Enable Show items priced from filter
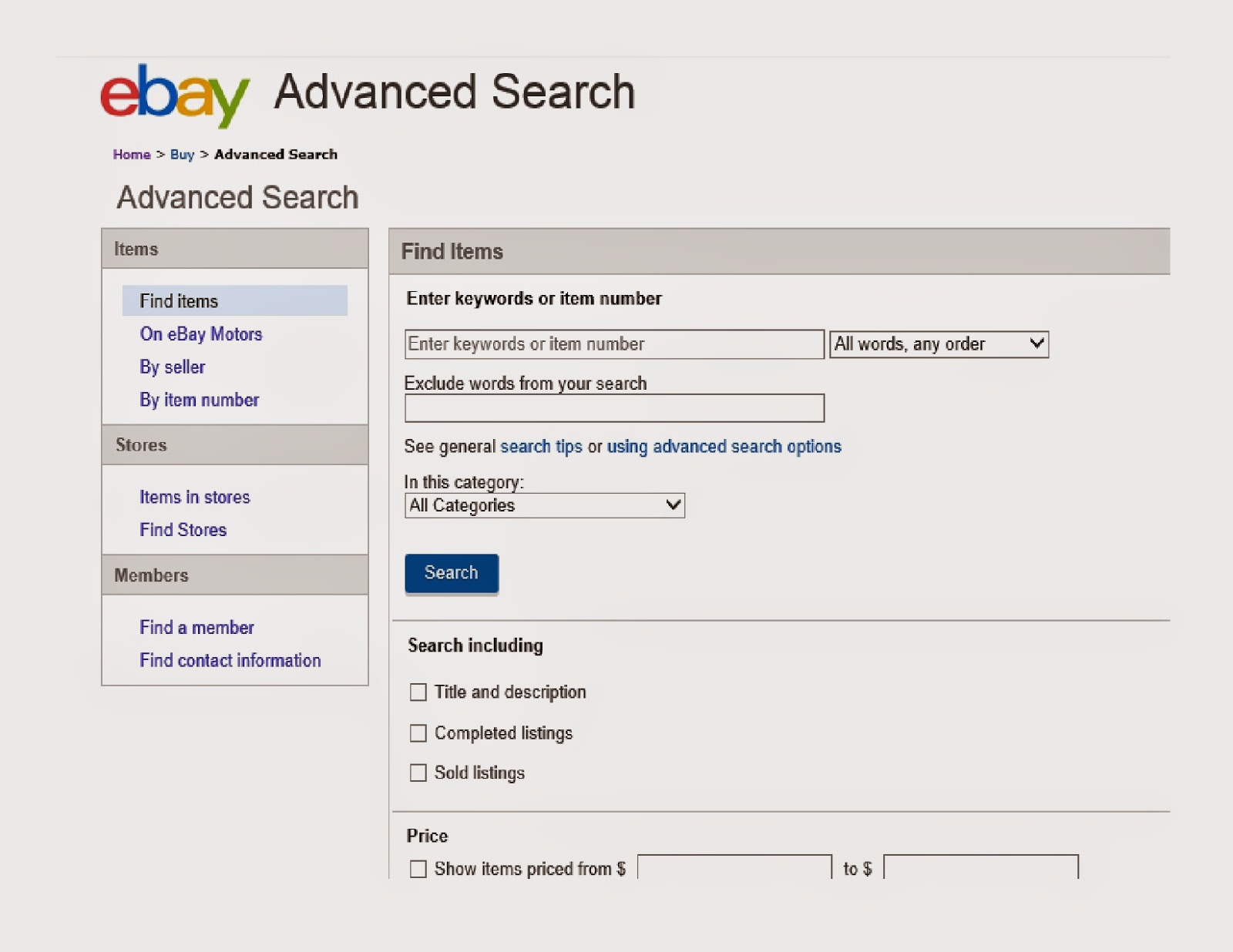Viewport: 1233px width, 952px height. (418, 868)
